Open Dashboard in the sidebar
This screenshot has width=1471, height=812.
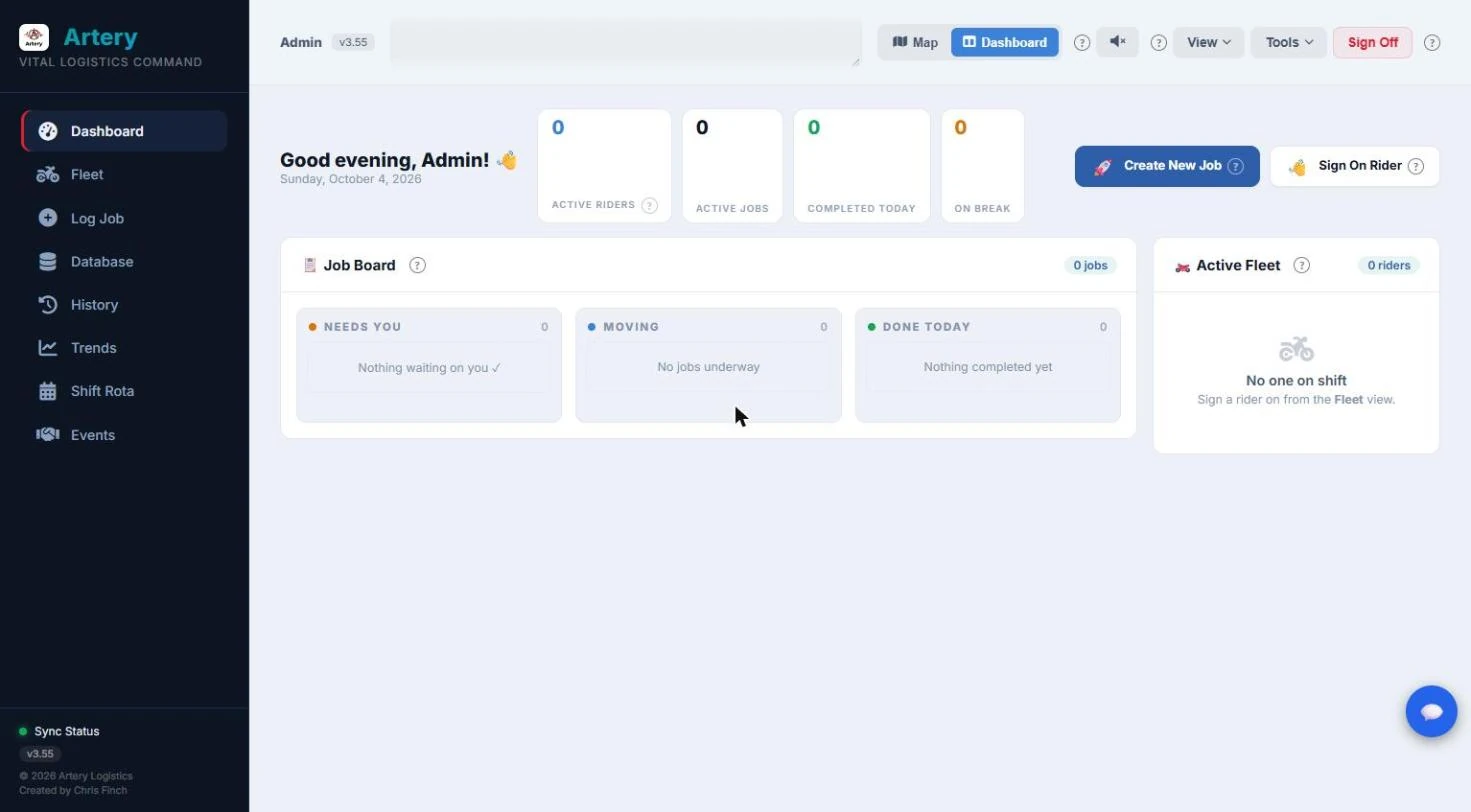point(124,131)
